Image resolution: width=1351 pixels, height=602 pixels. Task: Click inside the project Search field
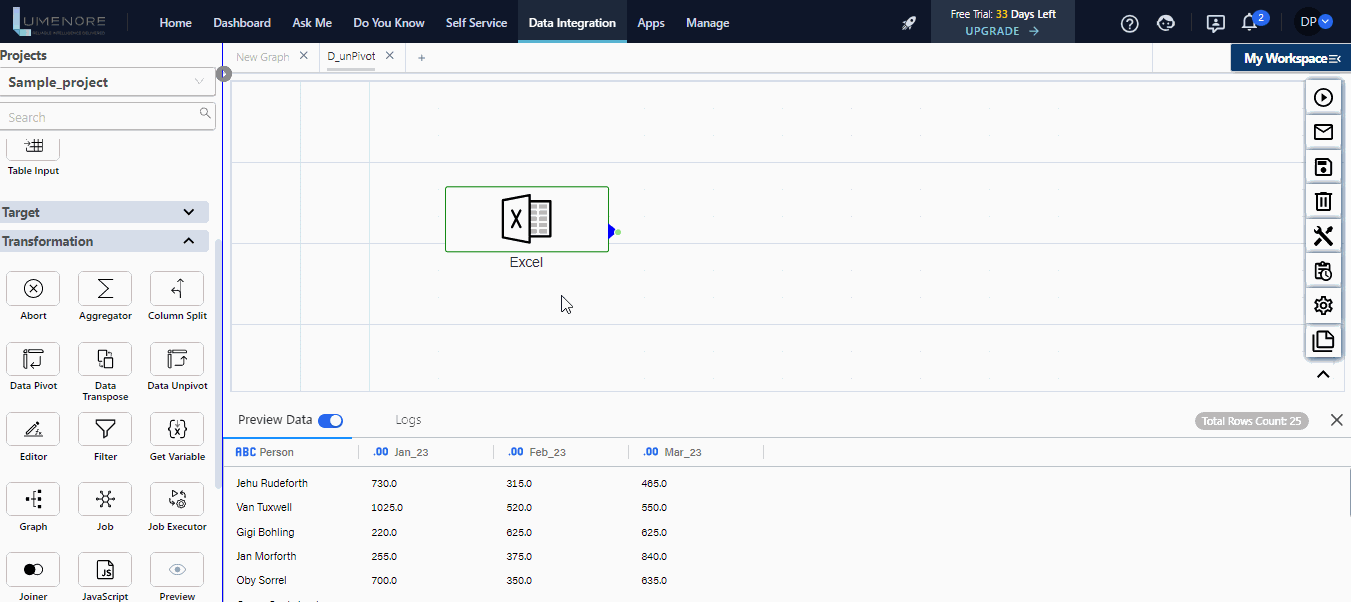coord(100,116)
